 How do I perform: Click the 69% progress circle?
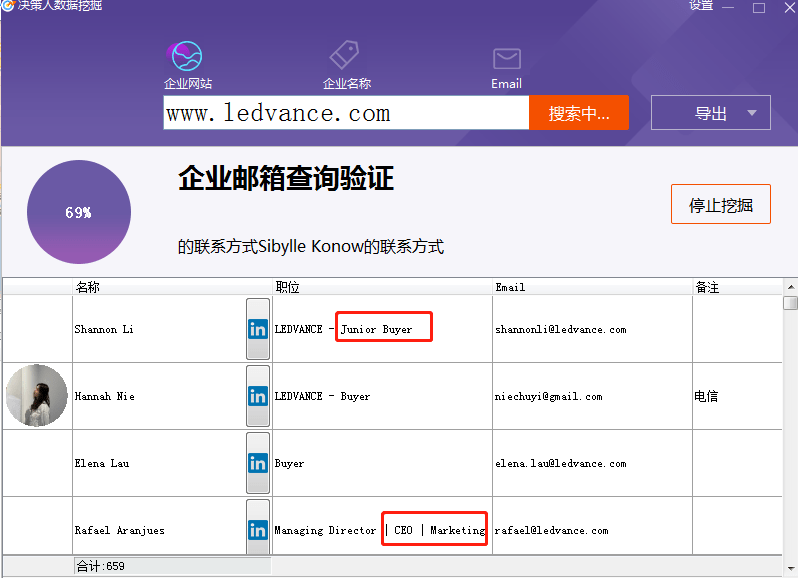tap(79, 212)
